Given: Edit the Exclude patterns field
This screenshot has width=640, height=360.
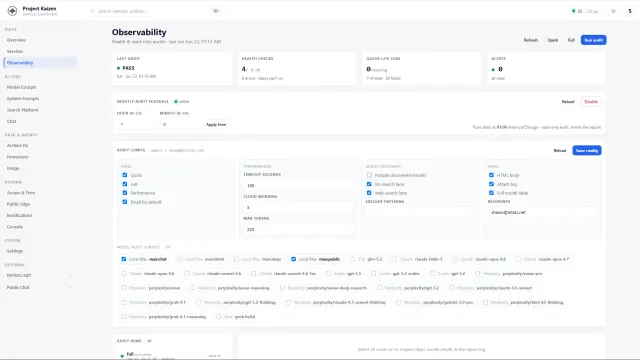Looking at the screenshot, I should click(x=420, y=212).
